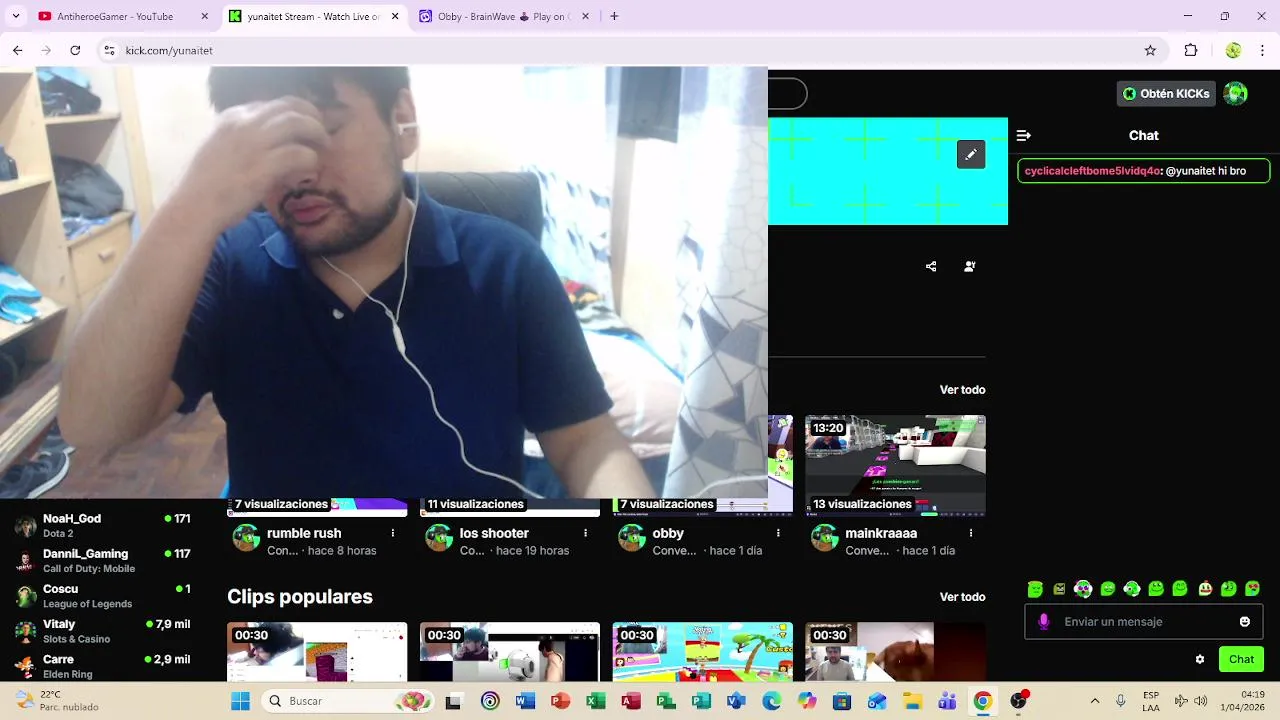Click the follow user icon below banner
Viewport: 1280px width, 720px height.
[x=969, y=266]
